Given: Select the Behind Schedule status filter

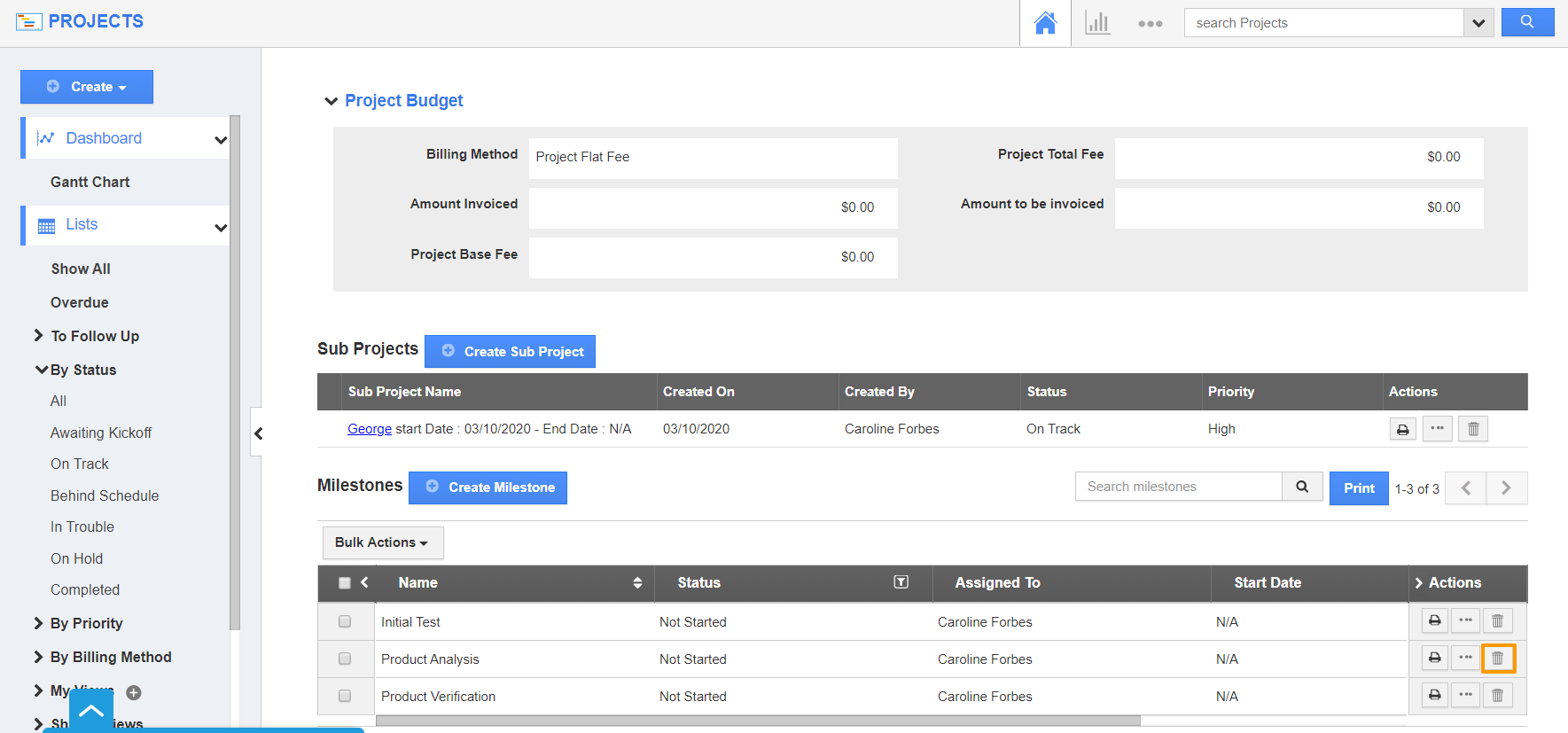Looking at the screenshot, I should click(x=105, y=495).
